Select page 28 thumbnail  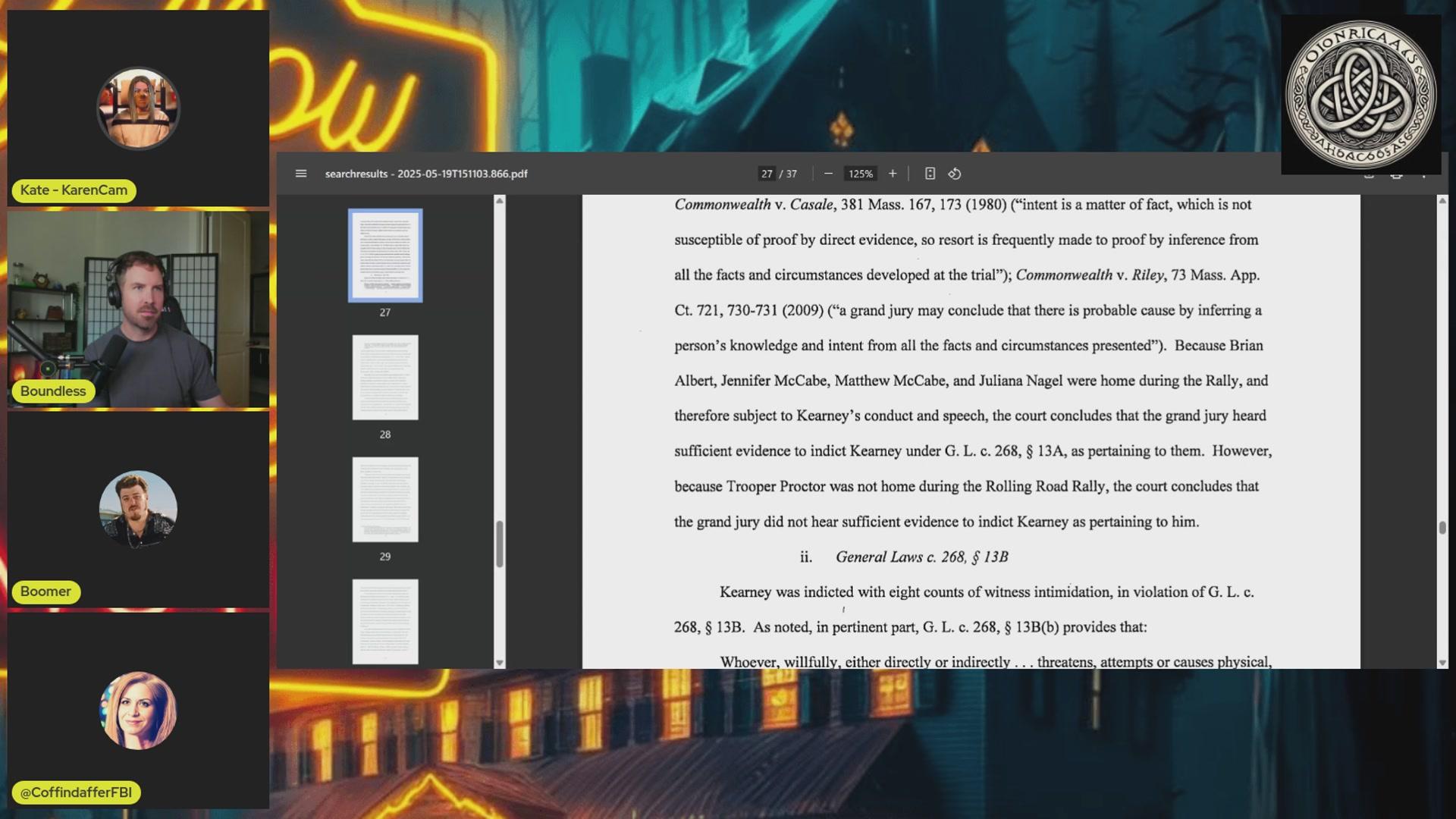pos(385,378)
